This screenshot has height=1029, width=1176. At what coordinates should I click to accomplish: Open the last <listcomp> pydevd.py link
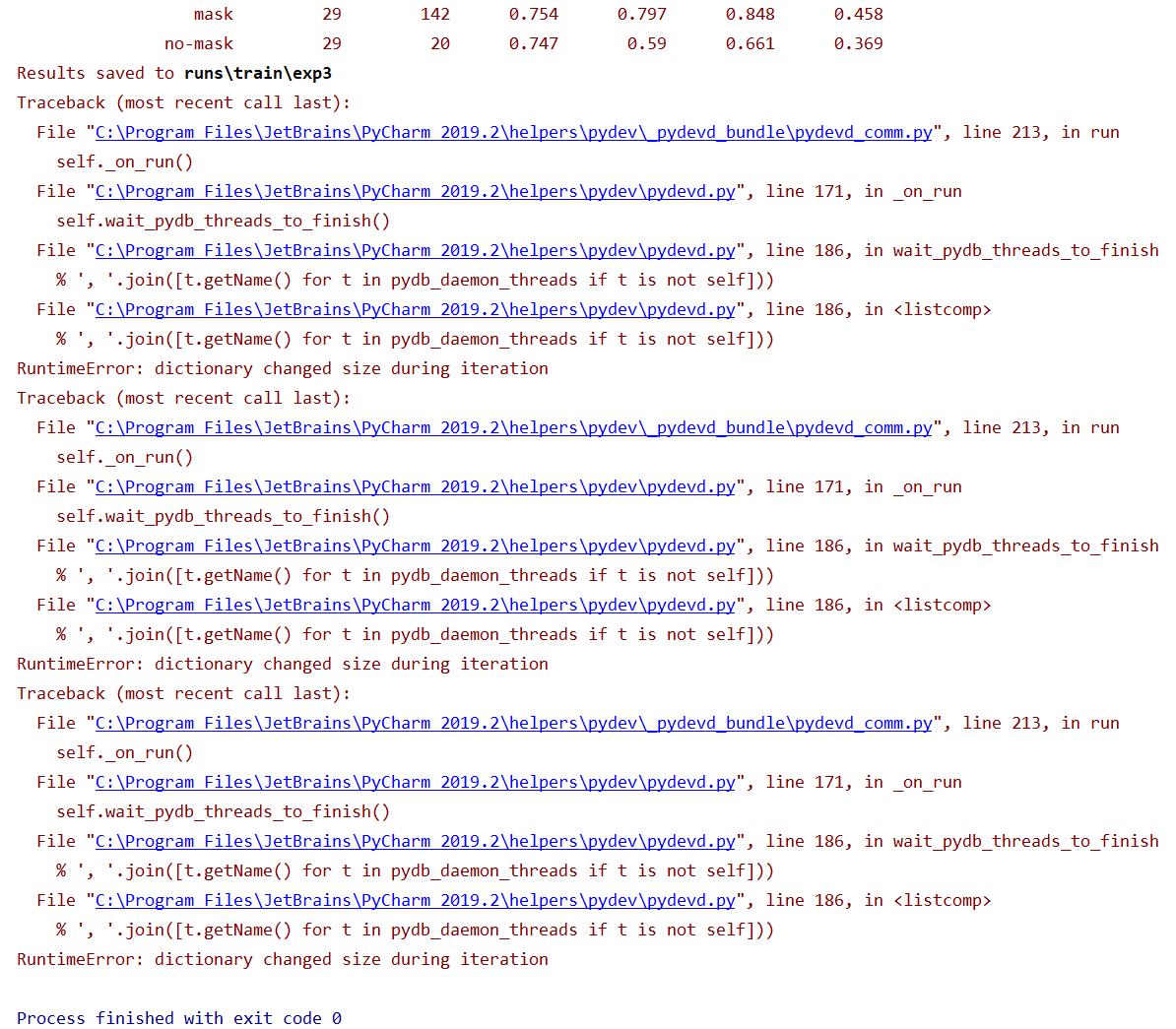[413, 900]
